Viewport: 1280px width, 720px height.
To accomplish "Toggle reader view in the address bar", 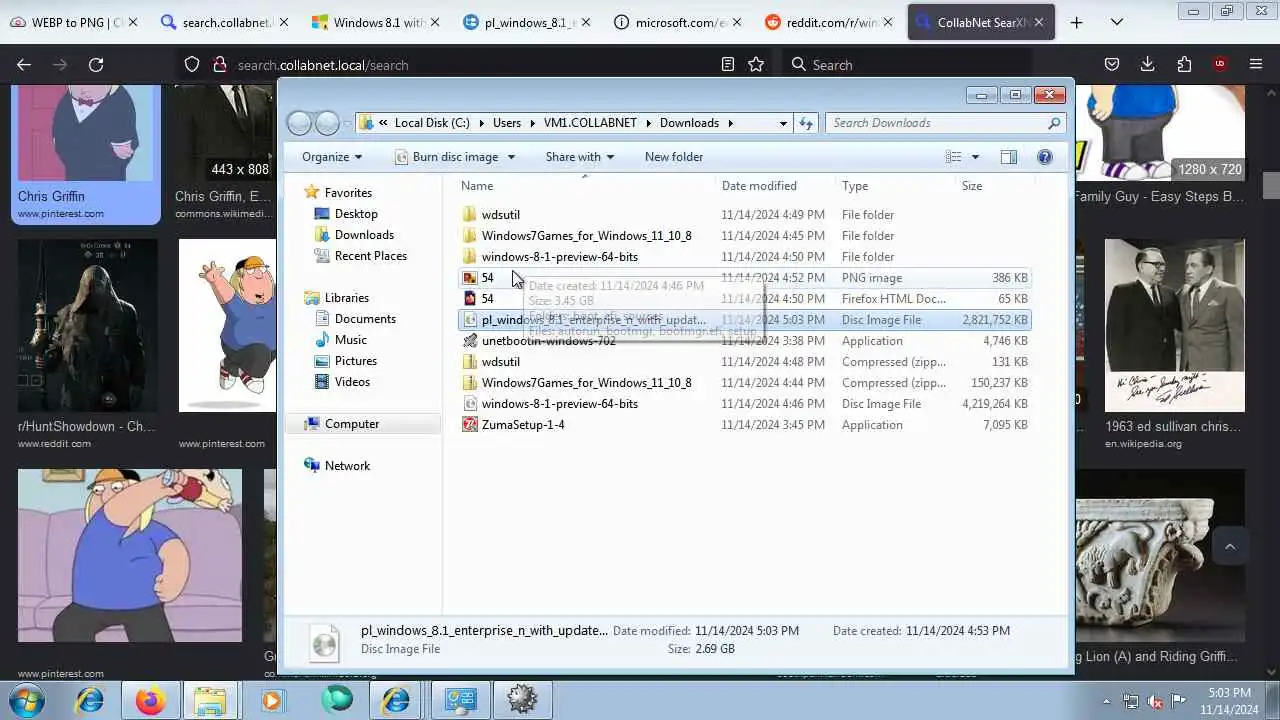I will [728, 64].
